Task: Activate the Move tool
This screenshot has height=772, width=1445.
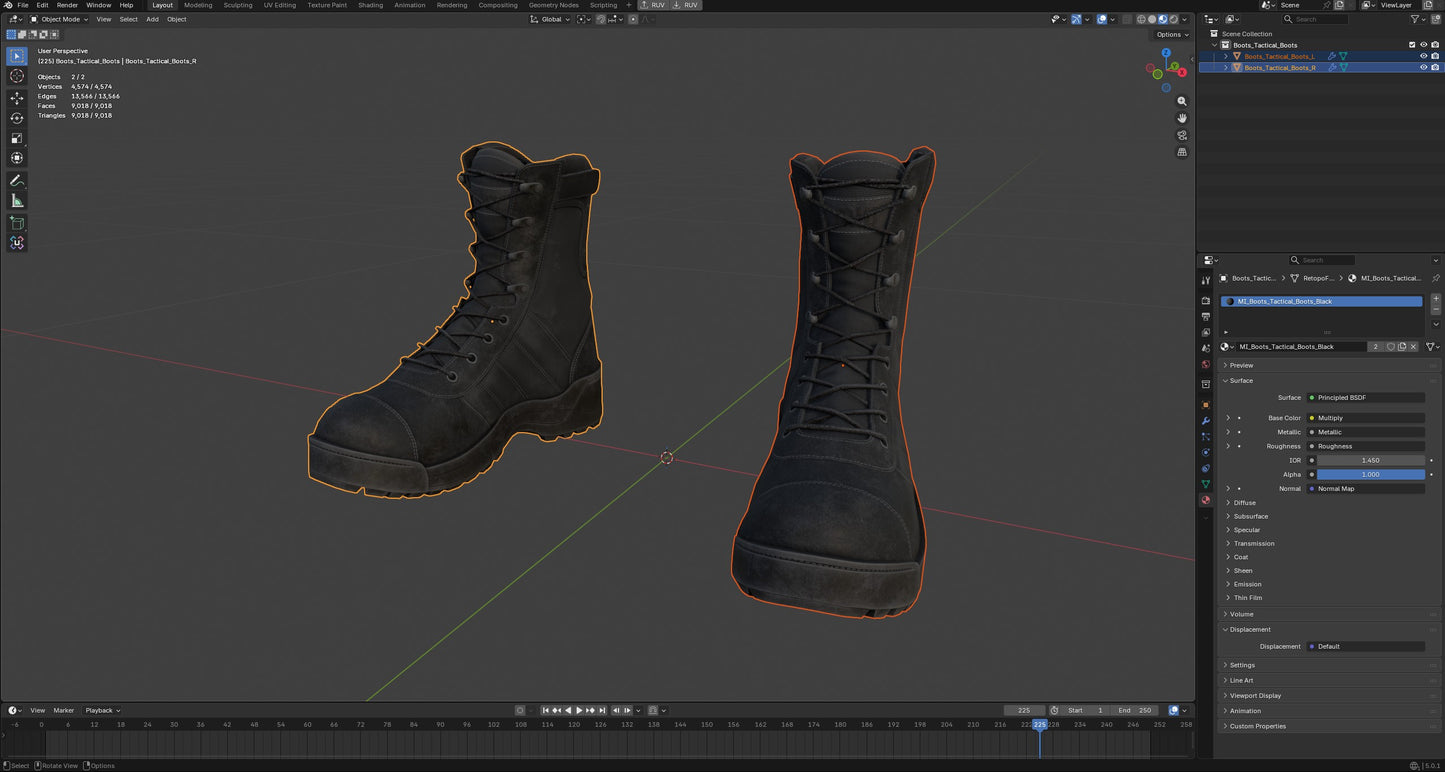Action: tap(17, 98)
